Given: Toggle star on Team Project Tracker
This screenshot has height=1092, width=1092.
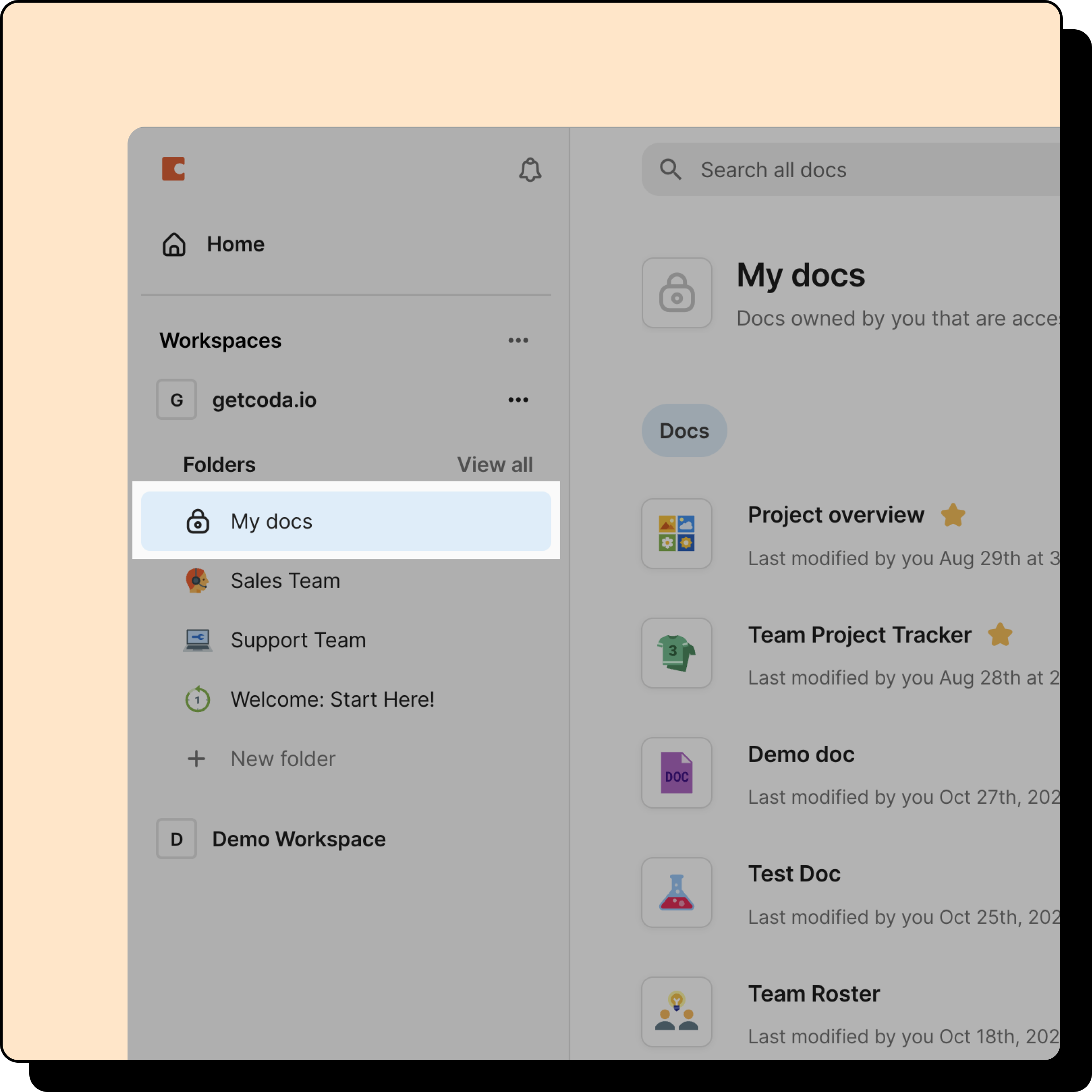Looking at the screenshot, I should tap(1000, 635).
